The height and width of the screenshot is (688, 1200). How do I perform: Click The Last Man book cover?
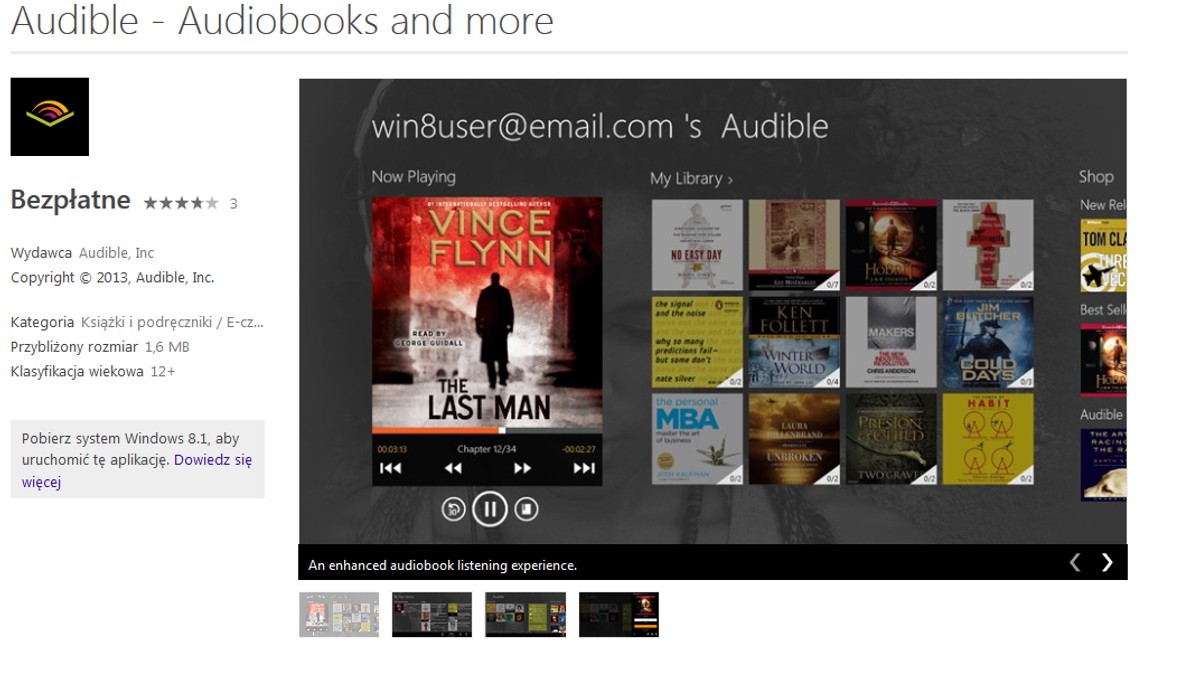pyautogui.click(x=487, y=312)
